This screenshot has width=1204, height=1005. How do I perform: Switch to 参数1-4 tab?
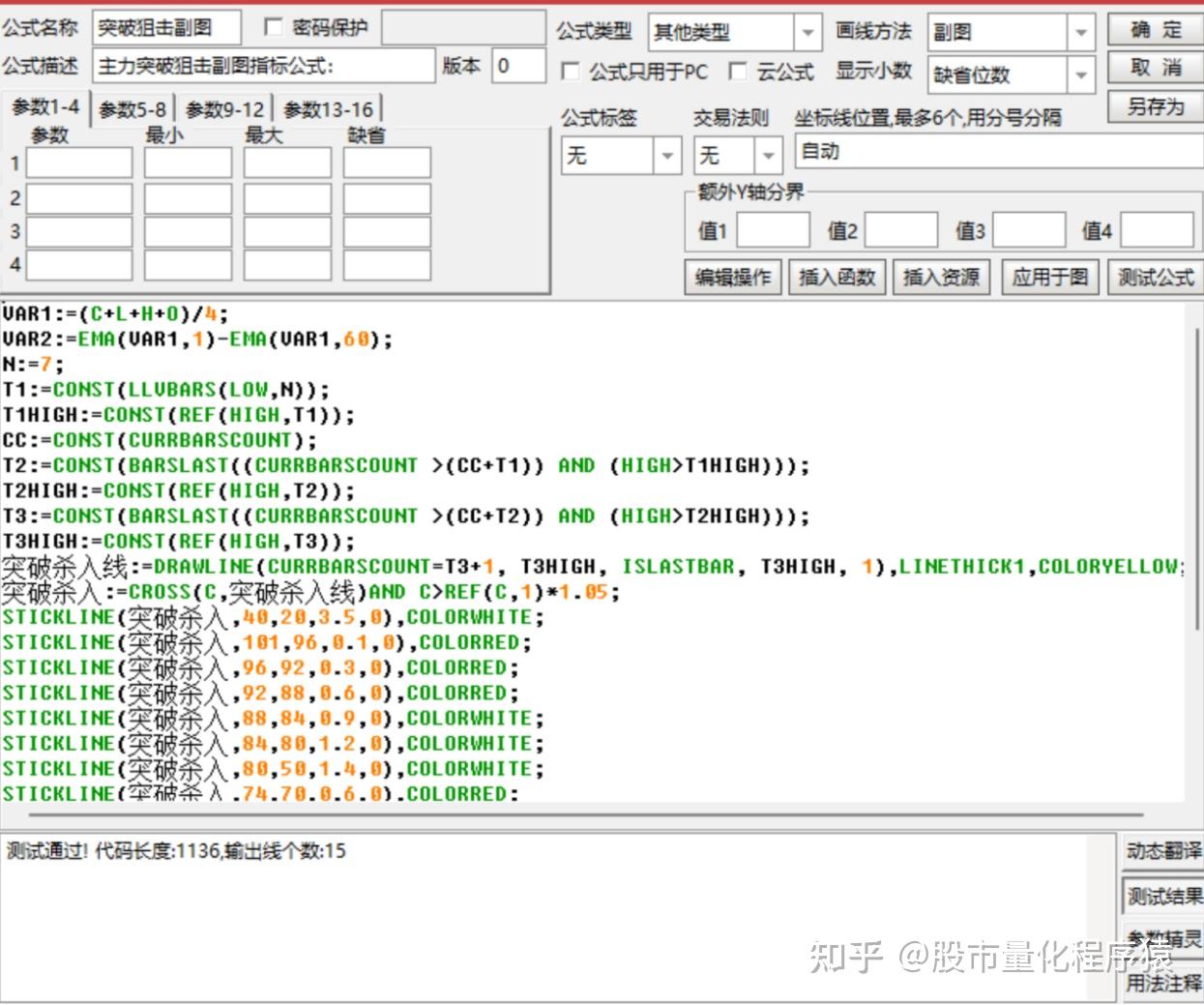[45, 107]
